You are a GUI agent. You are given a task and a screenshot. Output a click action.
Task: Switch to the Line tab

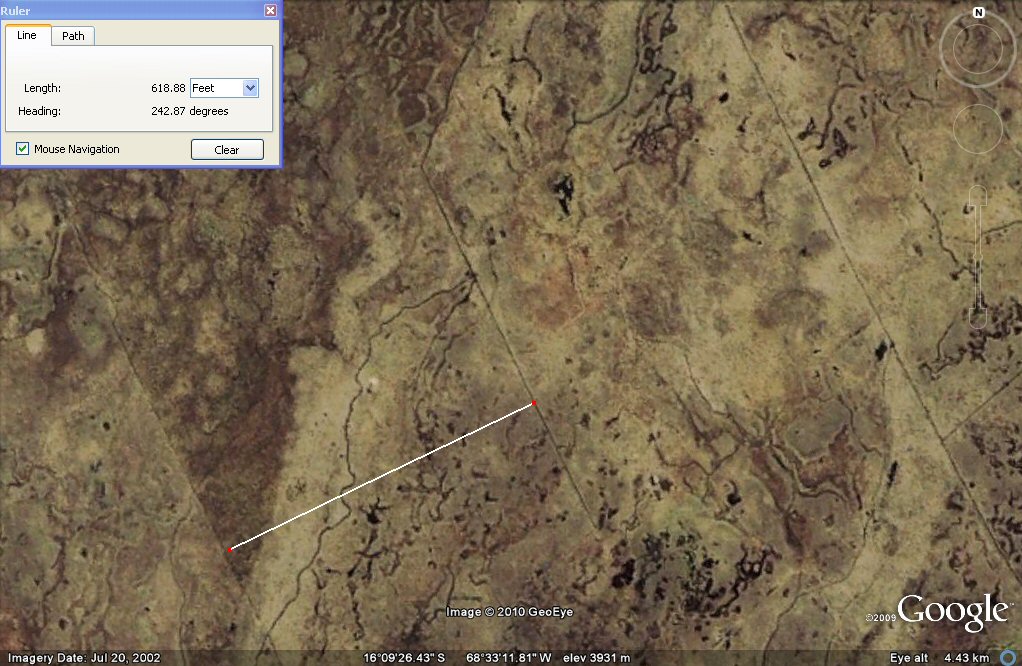pyautogui.click(x=27, y=35)
